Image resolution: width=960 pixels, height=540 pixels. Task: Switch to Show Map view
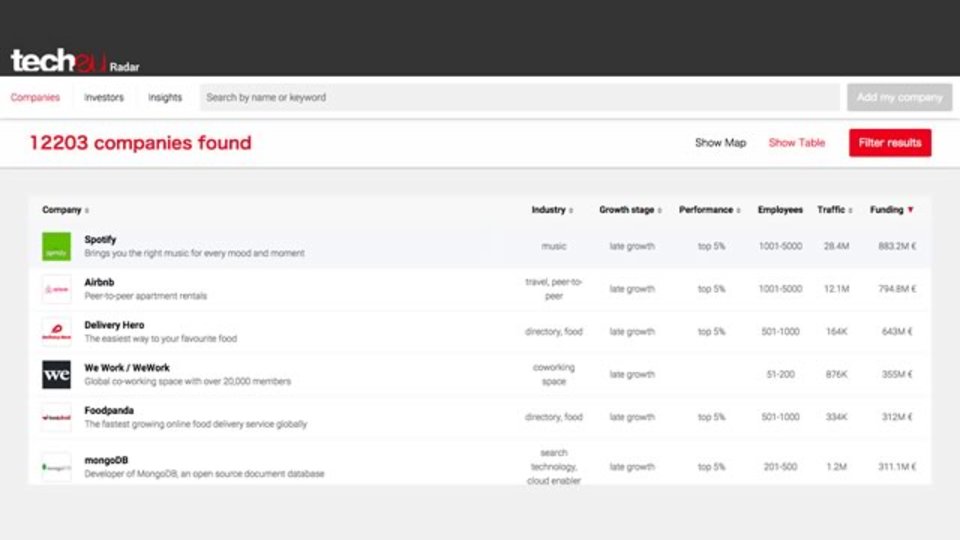coord(721,143)
